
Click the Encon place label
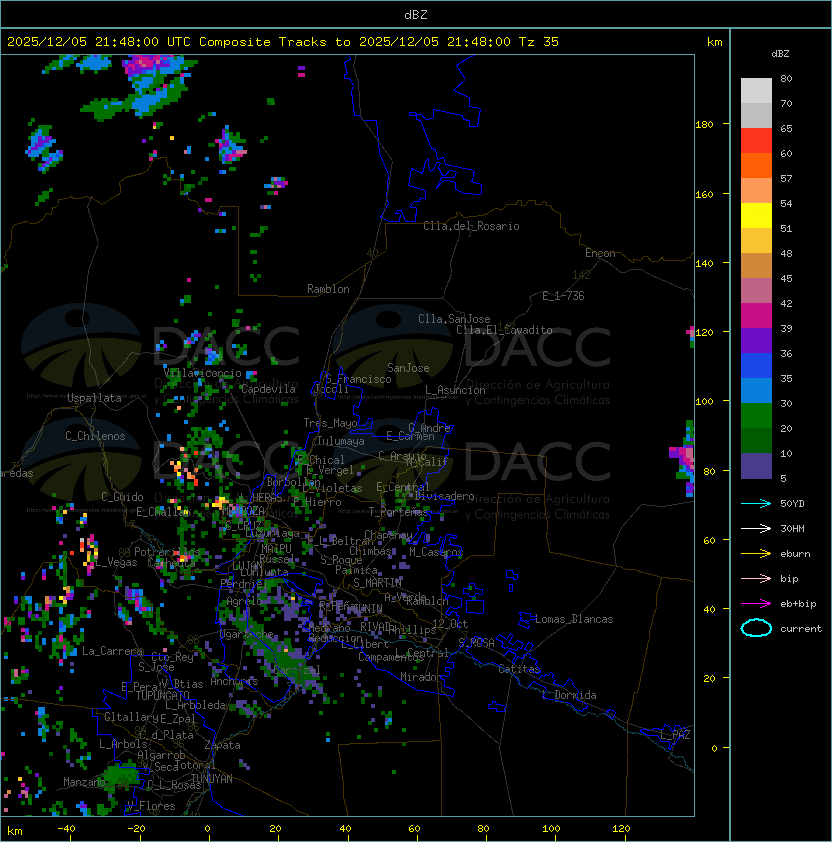pyautogui.click(x=600, y=253)
